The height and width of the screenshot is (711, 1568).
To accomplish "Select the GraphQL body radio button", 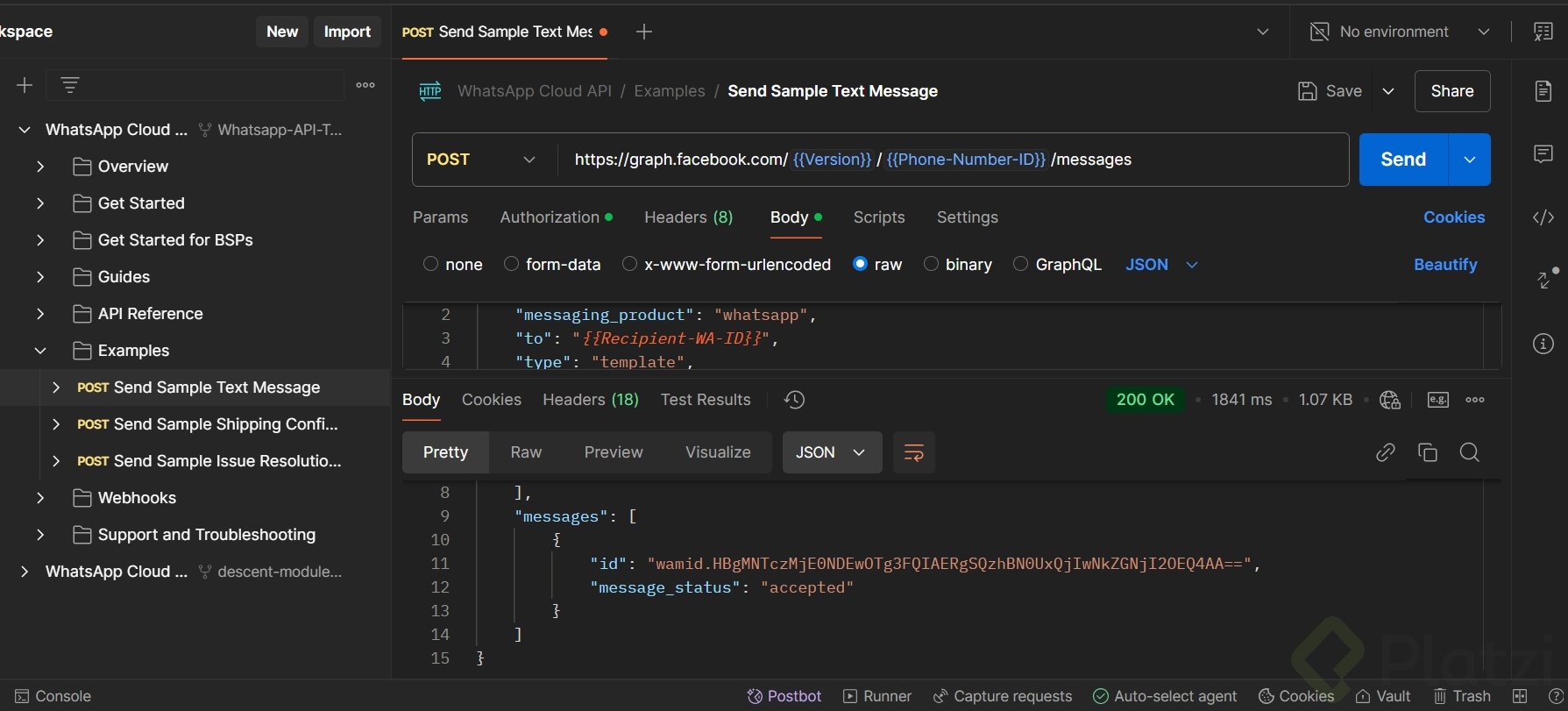I will click(x=1020, y=264).
